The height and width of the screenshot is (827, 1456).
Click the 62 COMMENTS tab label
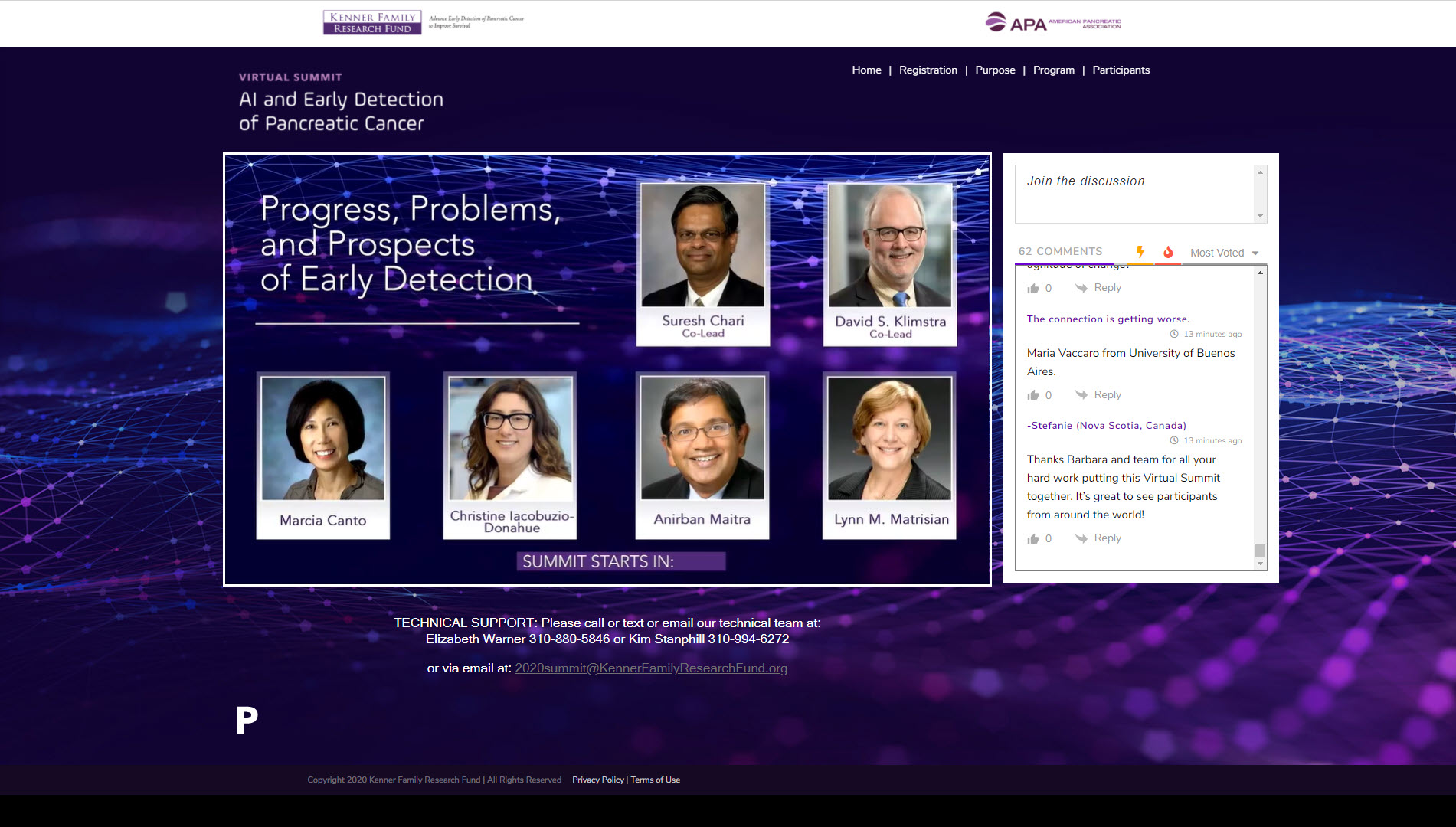point(1060,251)
